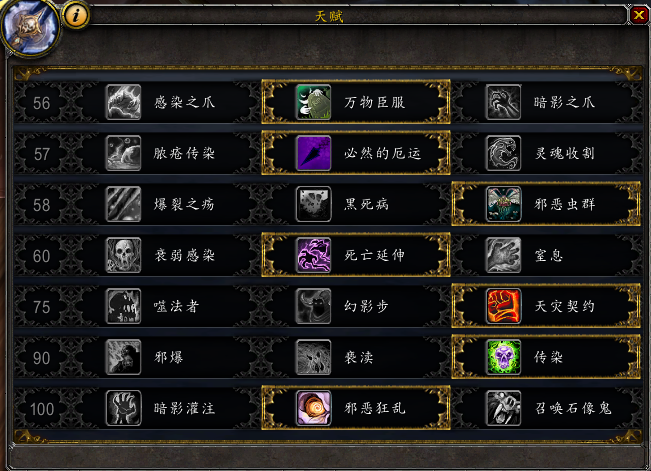Click the 万物臣服 talent icon
Viewport: 651px width, 471px height.
pos(313,102)
